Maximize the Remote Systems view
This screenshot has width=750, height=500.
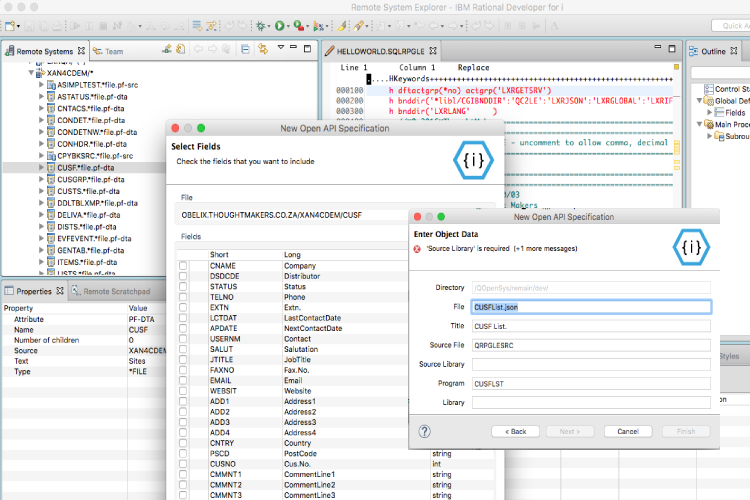pyautogui.click(x=308, y=48)
